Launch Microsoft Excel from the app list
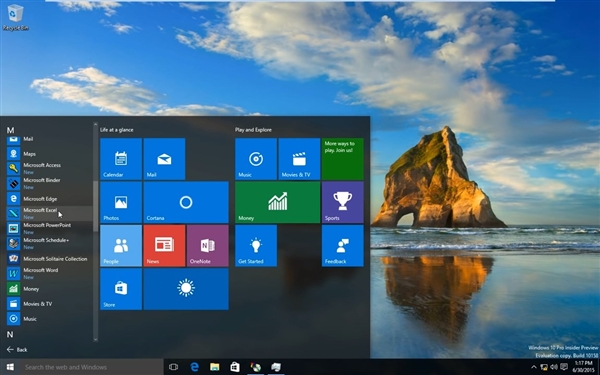The width and height of the screenshot is (600, 375). 49,214
